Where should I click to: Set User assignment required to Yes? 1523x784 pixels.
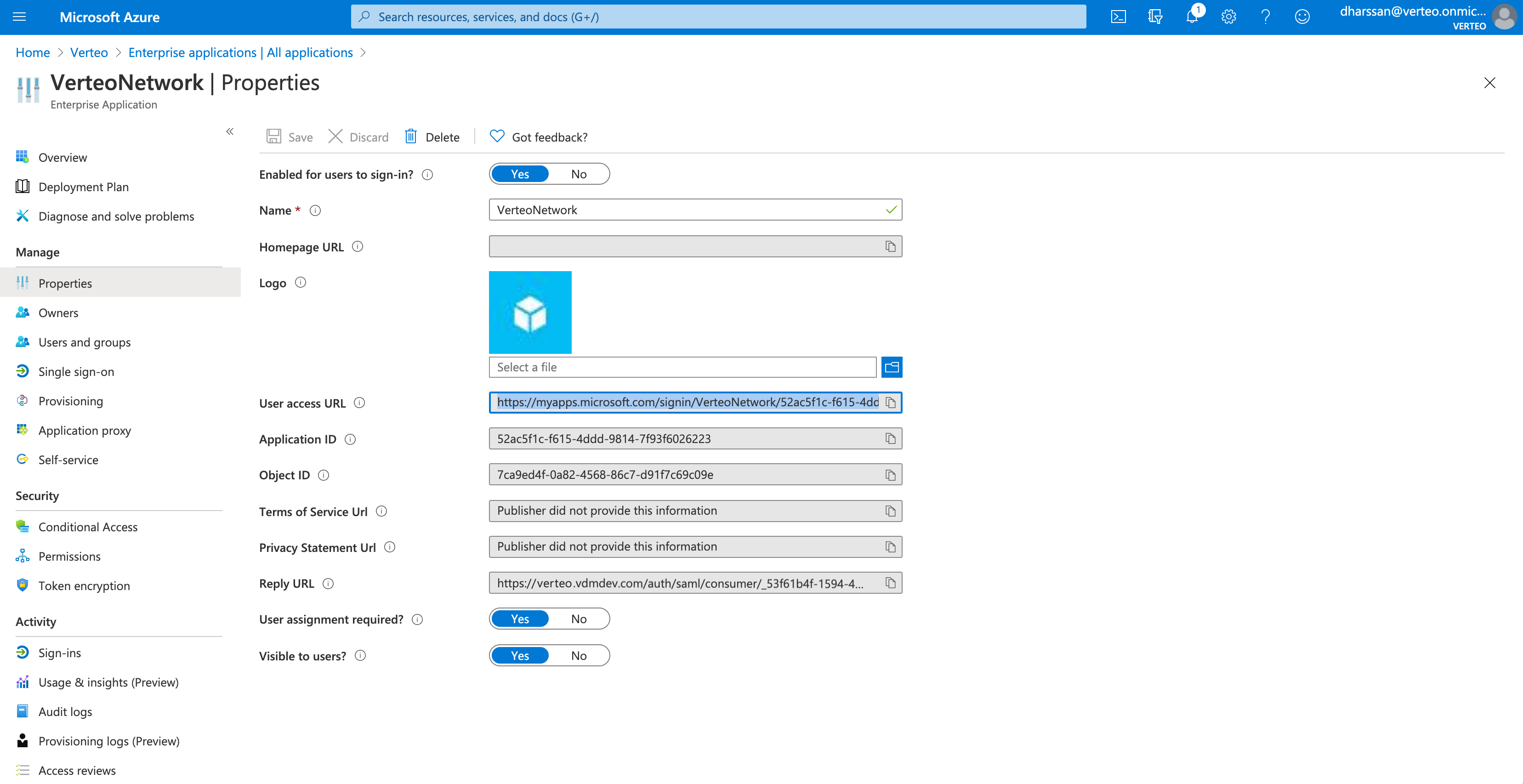point(520,619)
